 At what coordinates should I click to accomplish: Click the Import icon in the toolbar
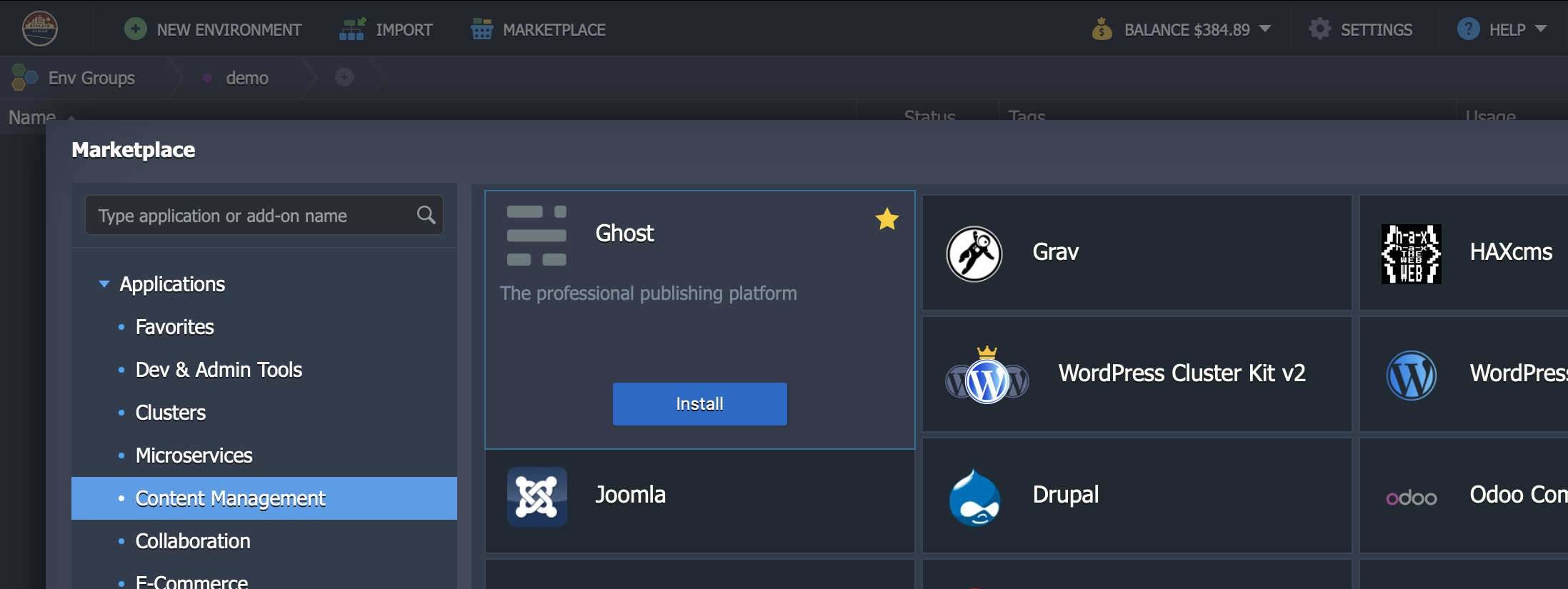point(352,29)
